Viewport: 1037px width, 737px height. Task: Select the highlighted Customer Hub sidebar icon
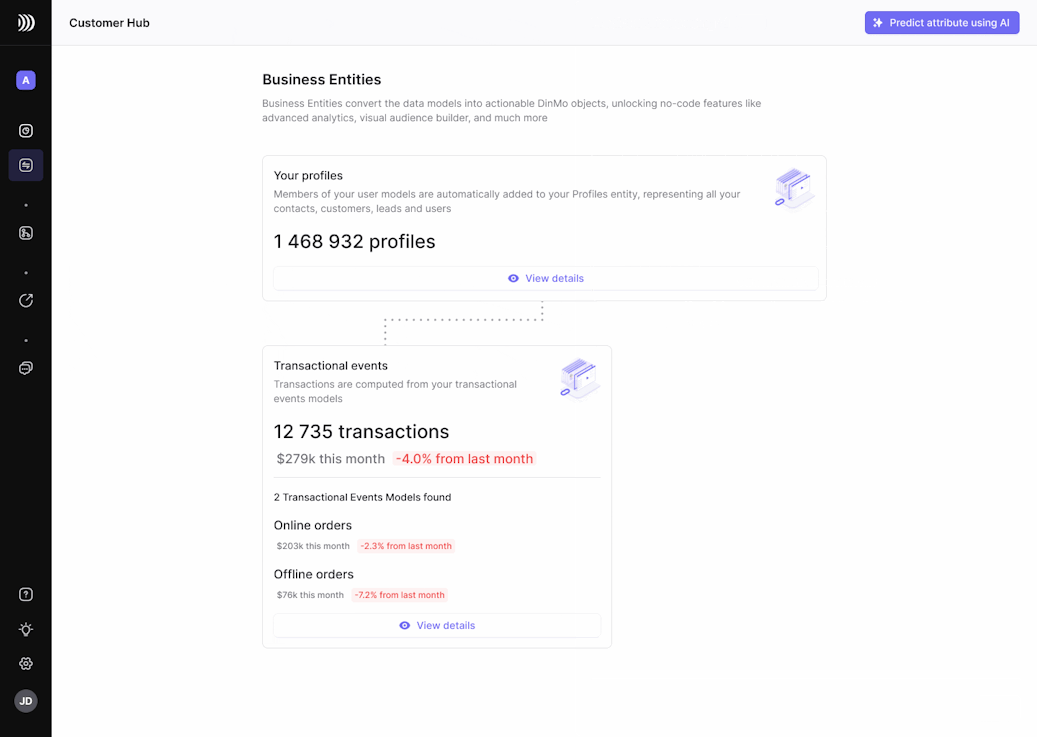26,165
